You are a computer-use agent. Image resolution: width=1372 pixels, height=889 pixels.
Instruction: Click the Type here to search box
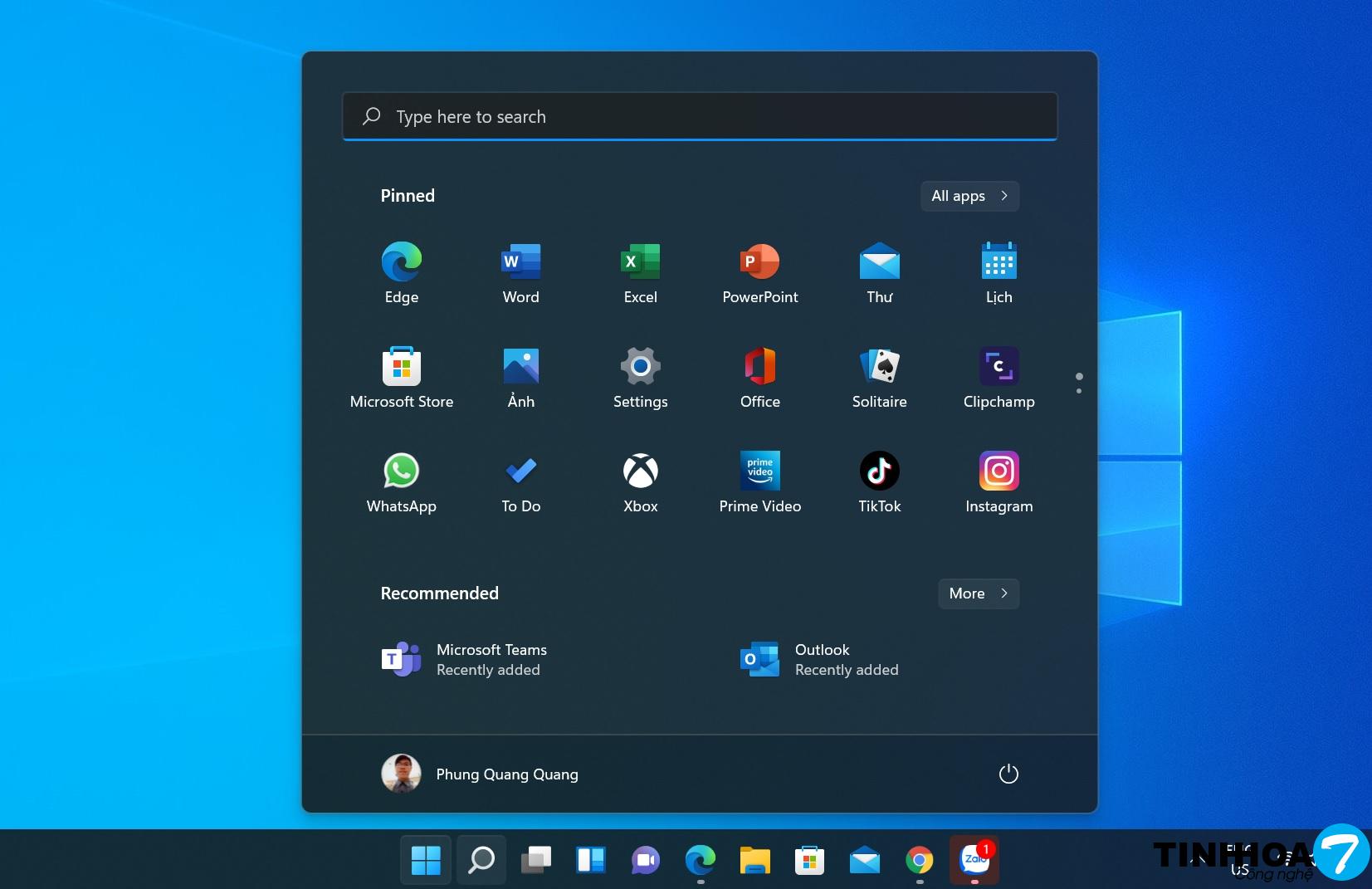(x=699, y=117)
